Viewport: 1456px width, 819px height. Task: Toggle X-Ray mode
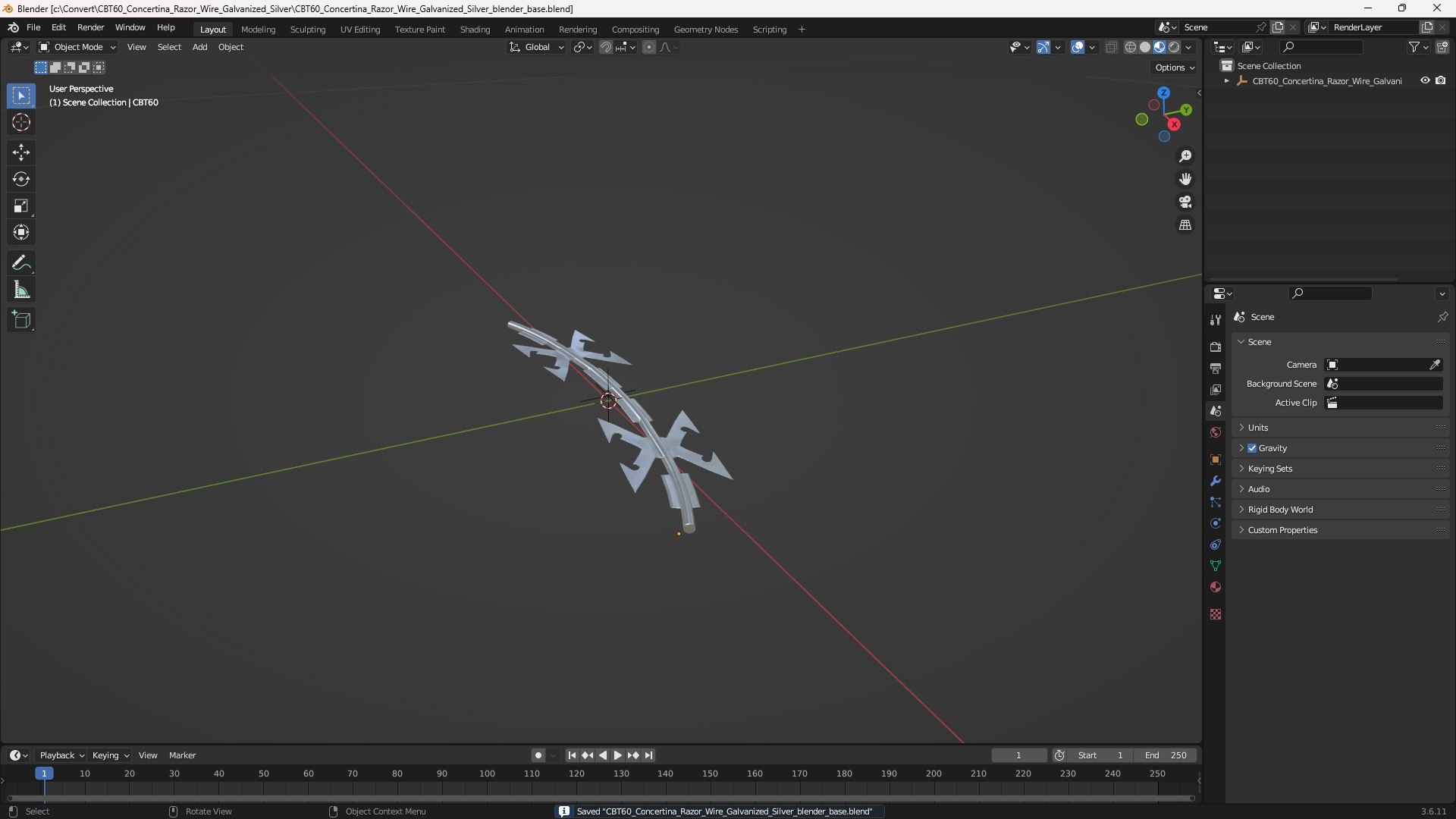tap(1112, 47)
